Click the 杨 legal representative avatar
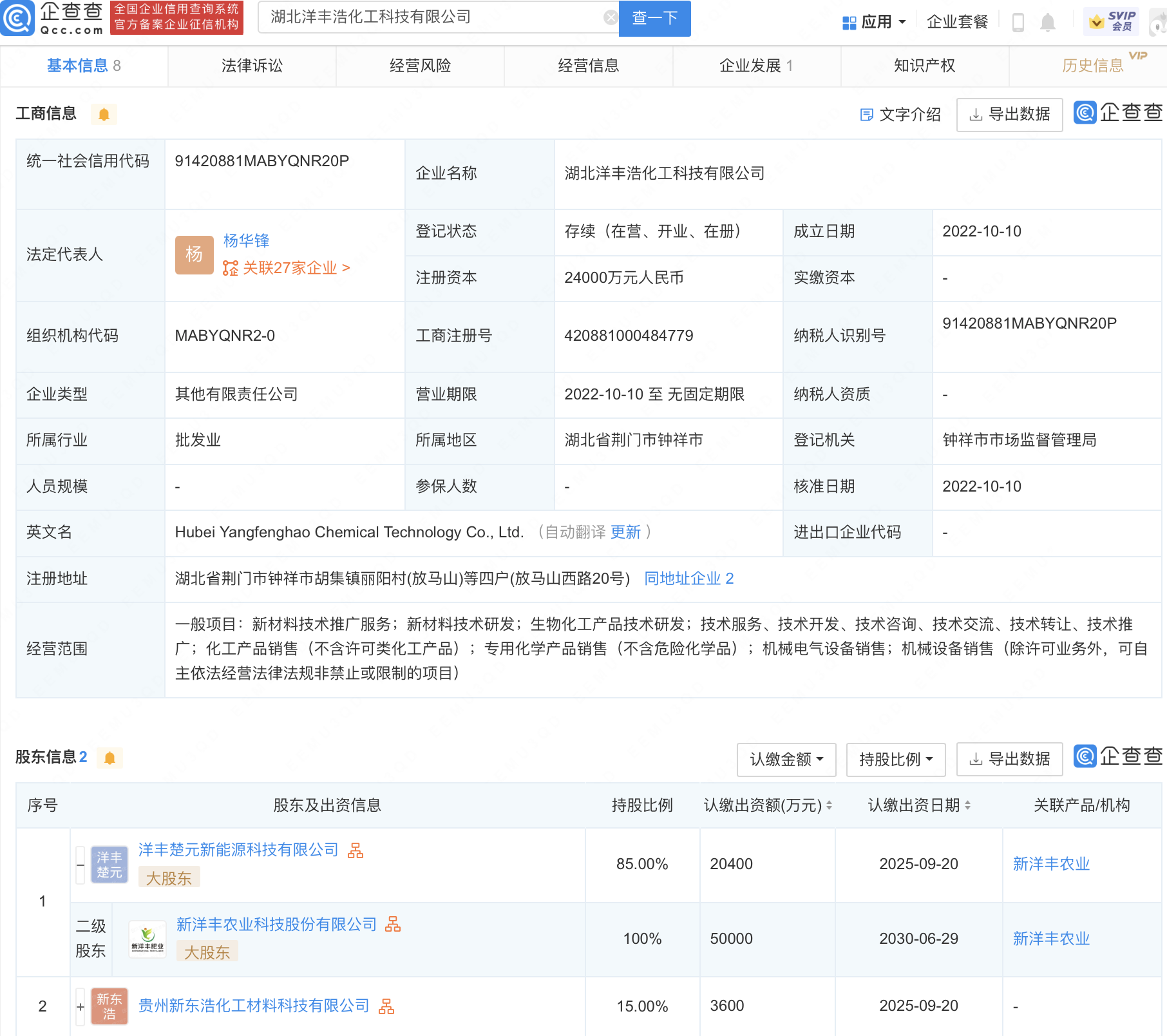 [x=194, y=254]
